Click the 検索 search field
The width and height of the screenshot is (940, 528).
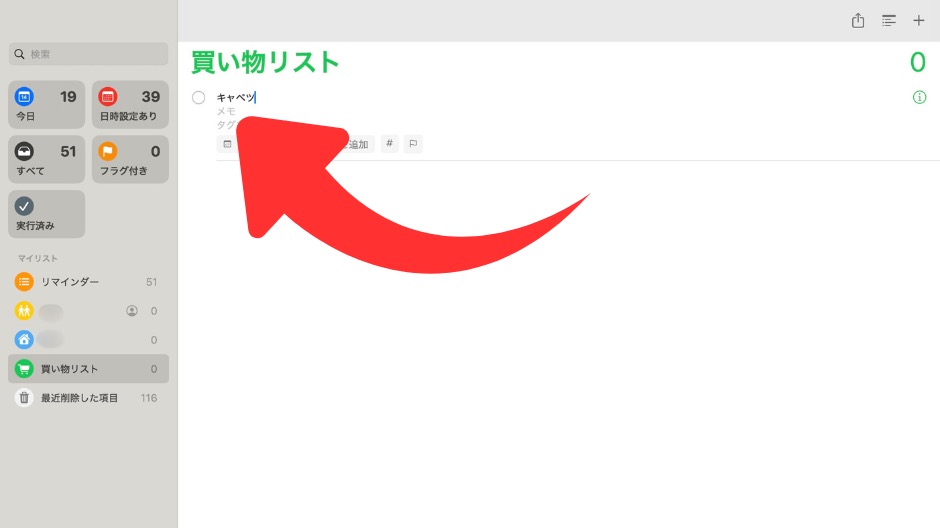89,54
